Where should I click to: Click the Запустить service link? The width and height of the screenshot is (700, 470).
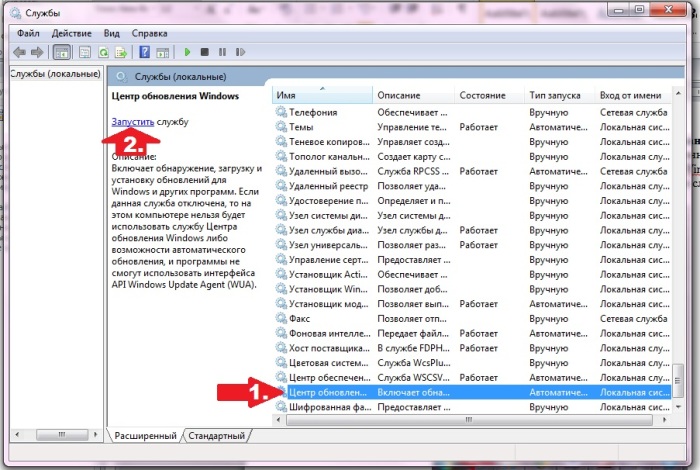[x=132, y=121]
